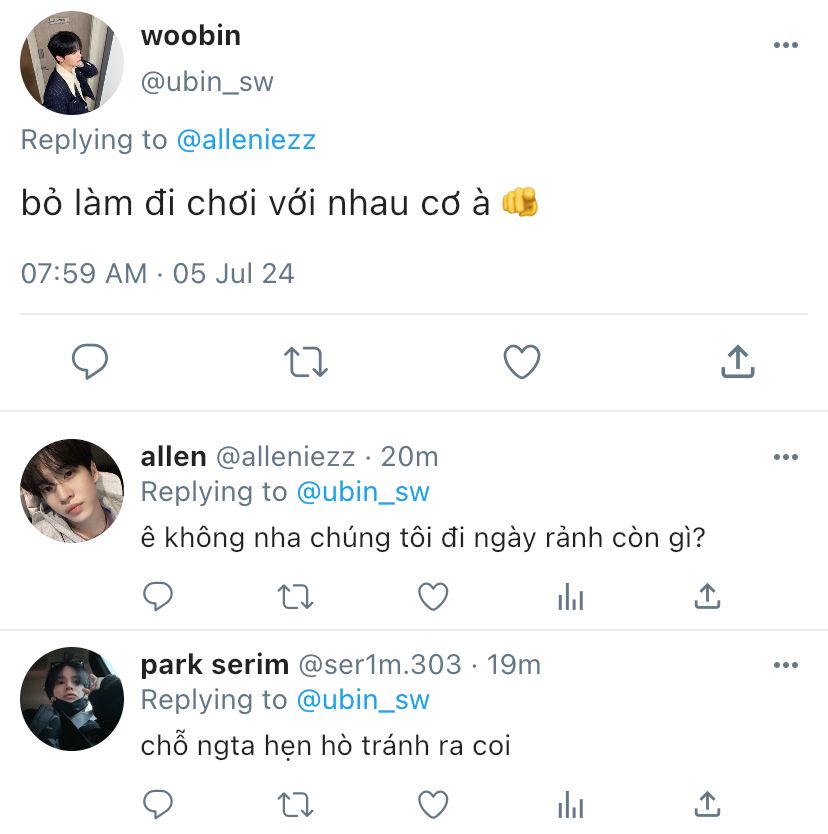
Task: View analytics for park serim's reply
Action: click(x=571, y=804)
